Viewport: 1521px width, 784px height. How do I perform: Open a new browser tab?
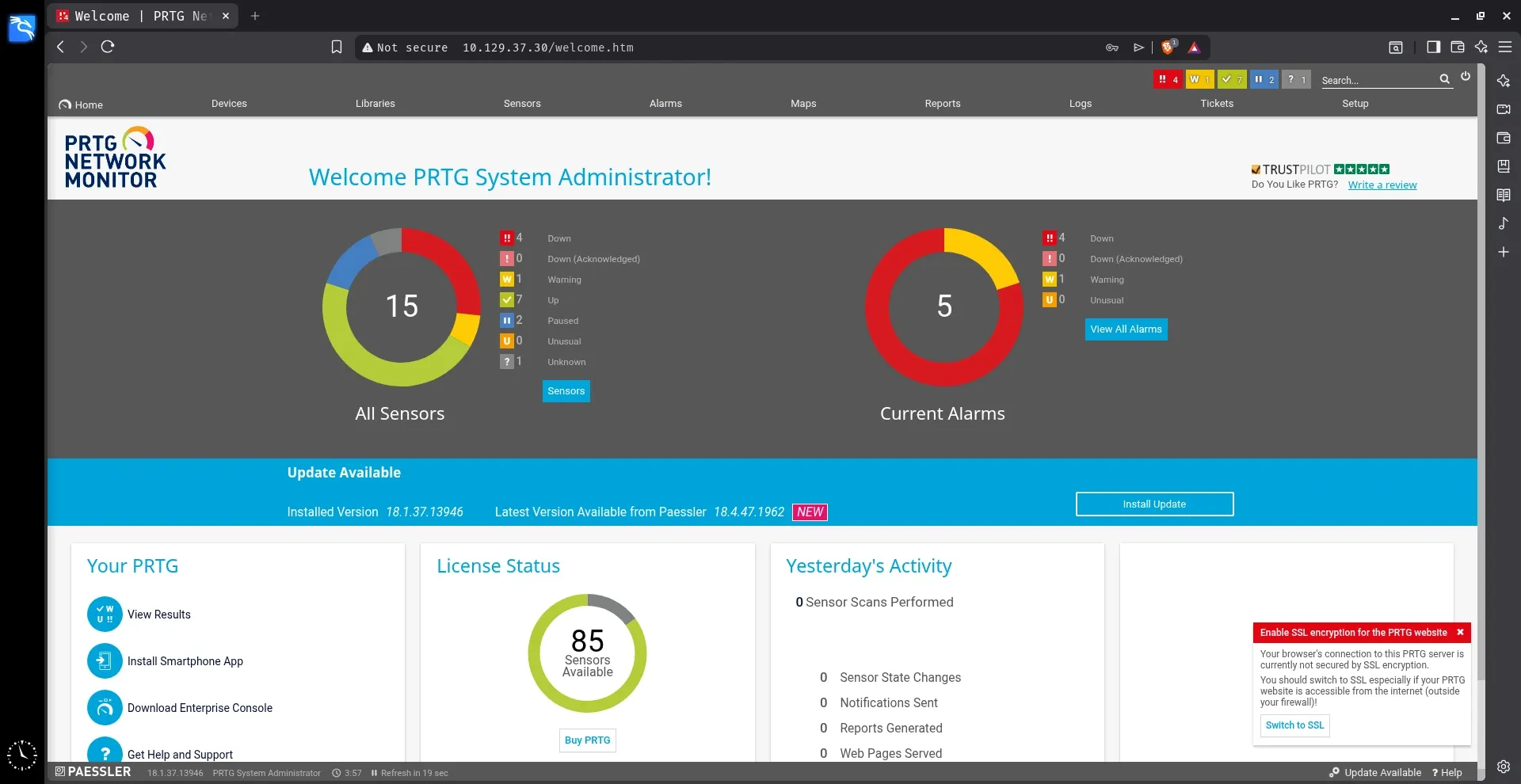click(255, 16)
